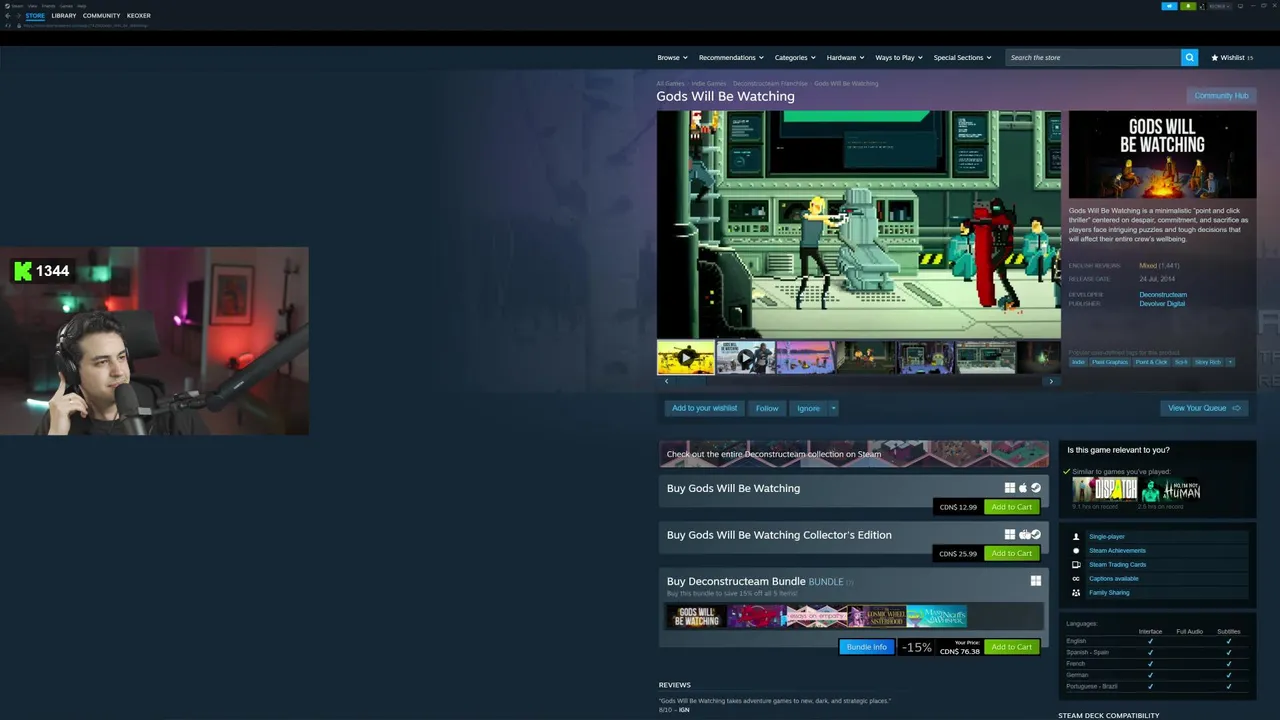Click the Steam Trading Cards icon
This screenshot has height=720, width=1280.
pyautogui.click(x=1076, y=565)
